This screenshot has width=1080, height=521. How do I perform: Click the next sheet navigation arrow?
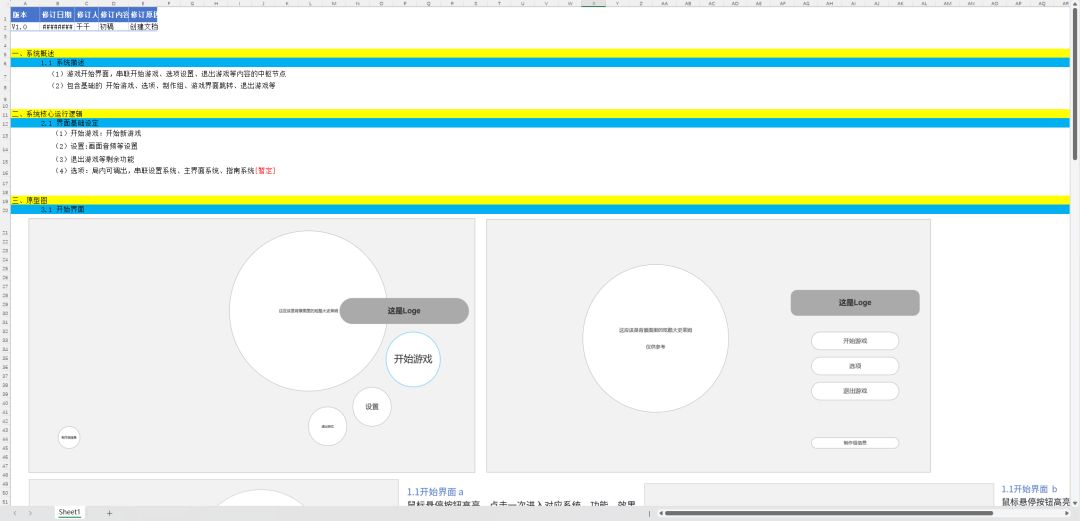point(30,513)
